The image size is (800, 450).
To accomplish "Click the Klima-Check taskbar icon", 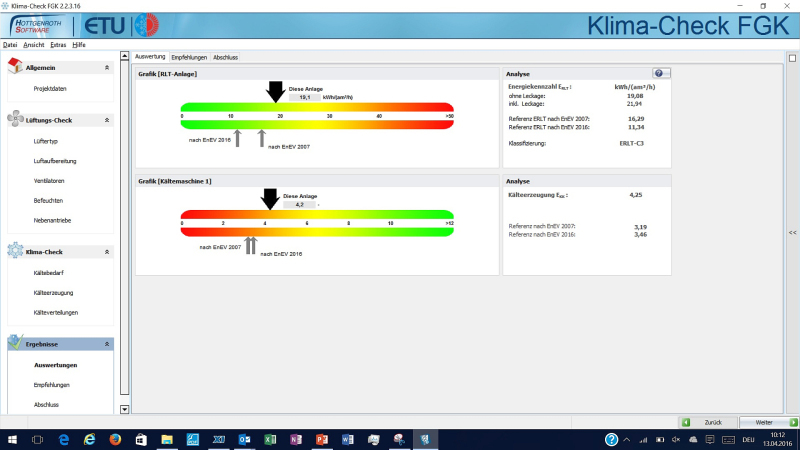I will 425,439.
